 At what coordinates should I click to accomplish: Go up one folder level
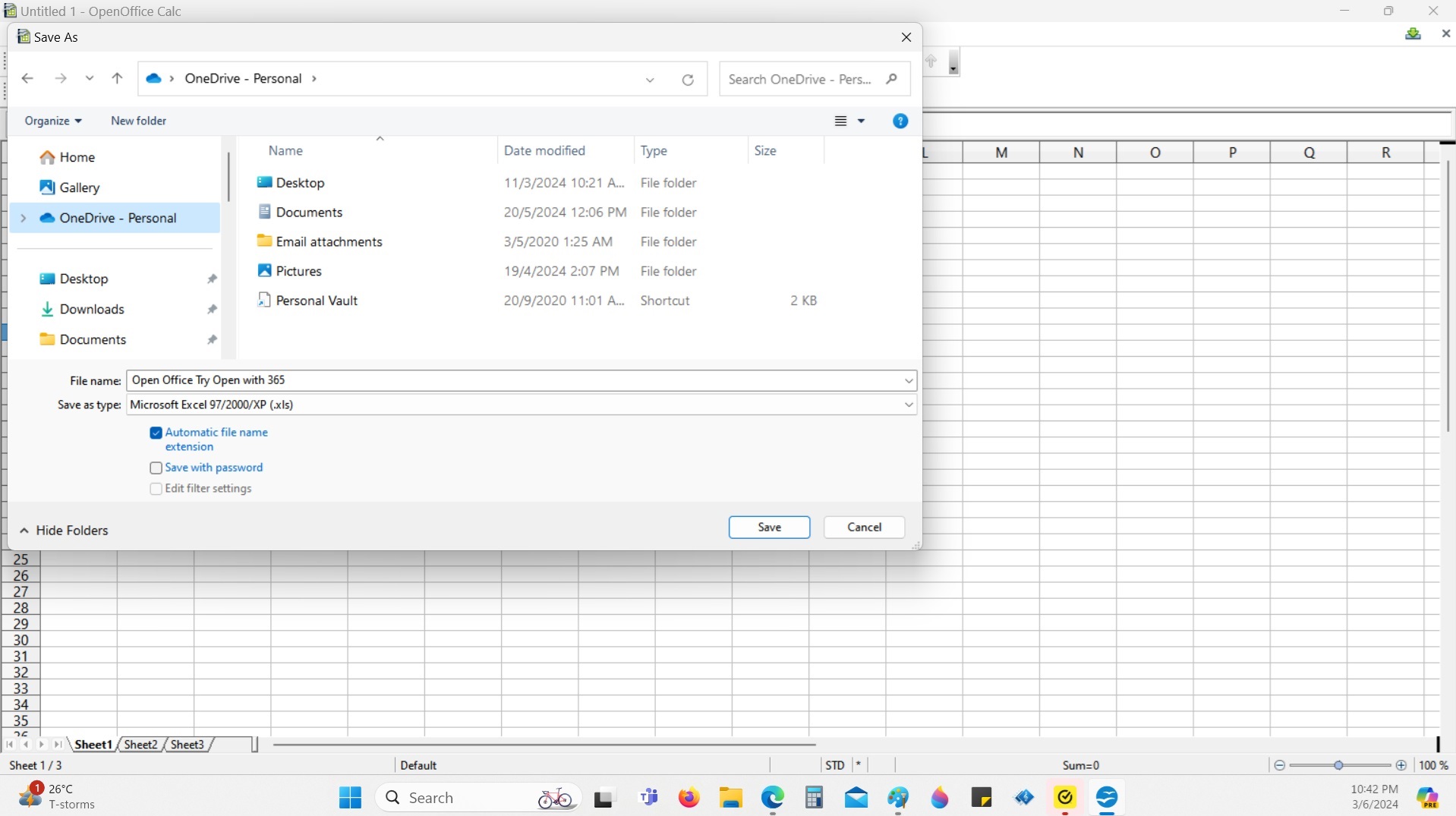click(x=117, y=78)
